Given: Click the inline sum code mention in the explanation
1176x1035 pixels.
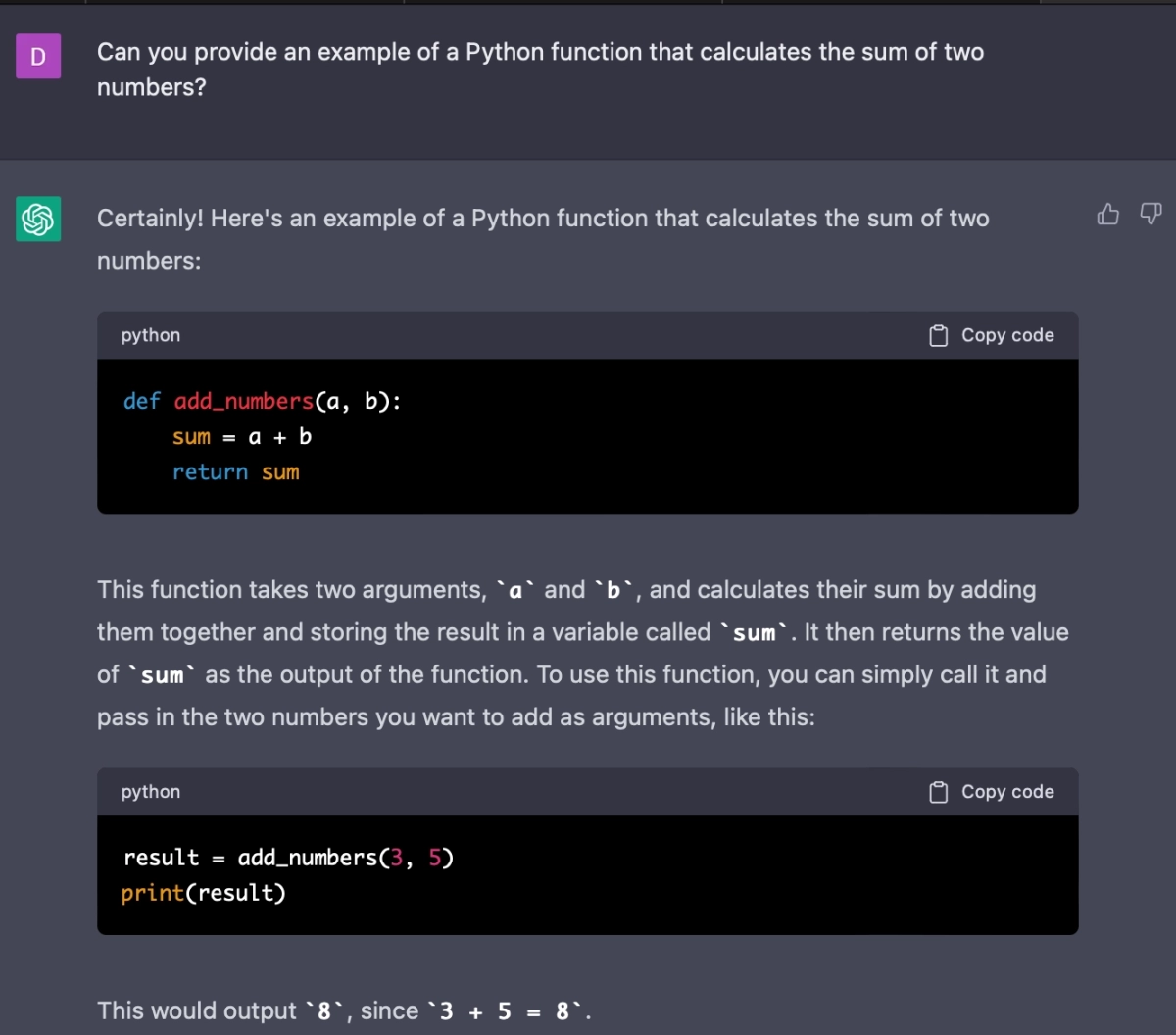Looking at the screenshot, I should point(754,632).
